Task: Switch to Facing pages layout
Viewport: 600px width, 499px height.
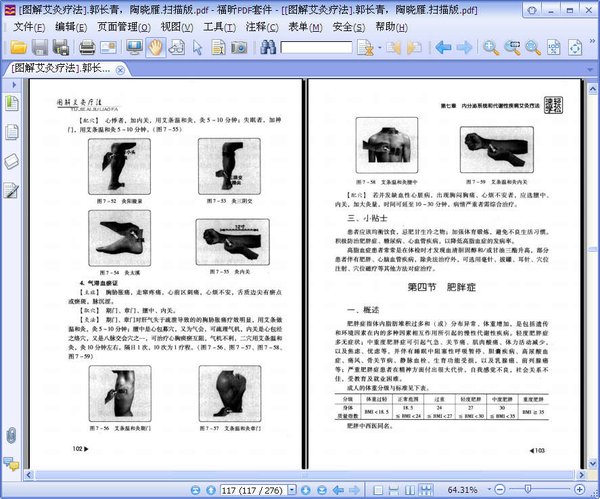Action: coord(409,490)
